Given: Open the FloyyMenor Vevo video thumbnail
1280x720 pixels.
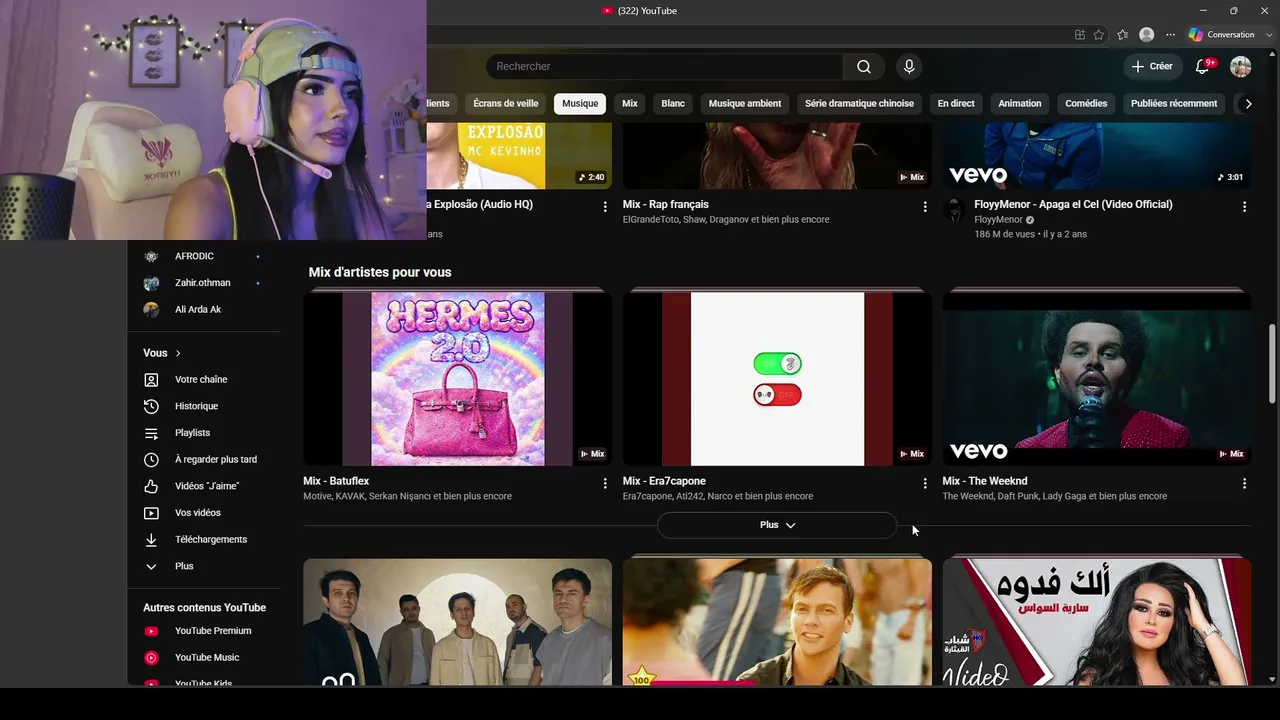Looking at the screenshot, I should coord(1096,156).
